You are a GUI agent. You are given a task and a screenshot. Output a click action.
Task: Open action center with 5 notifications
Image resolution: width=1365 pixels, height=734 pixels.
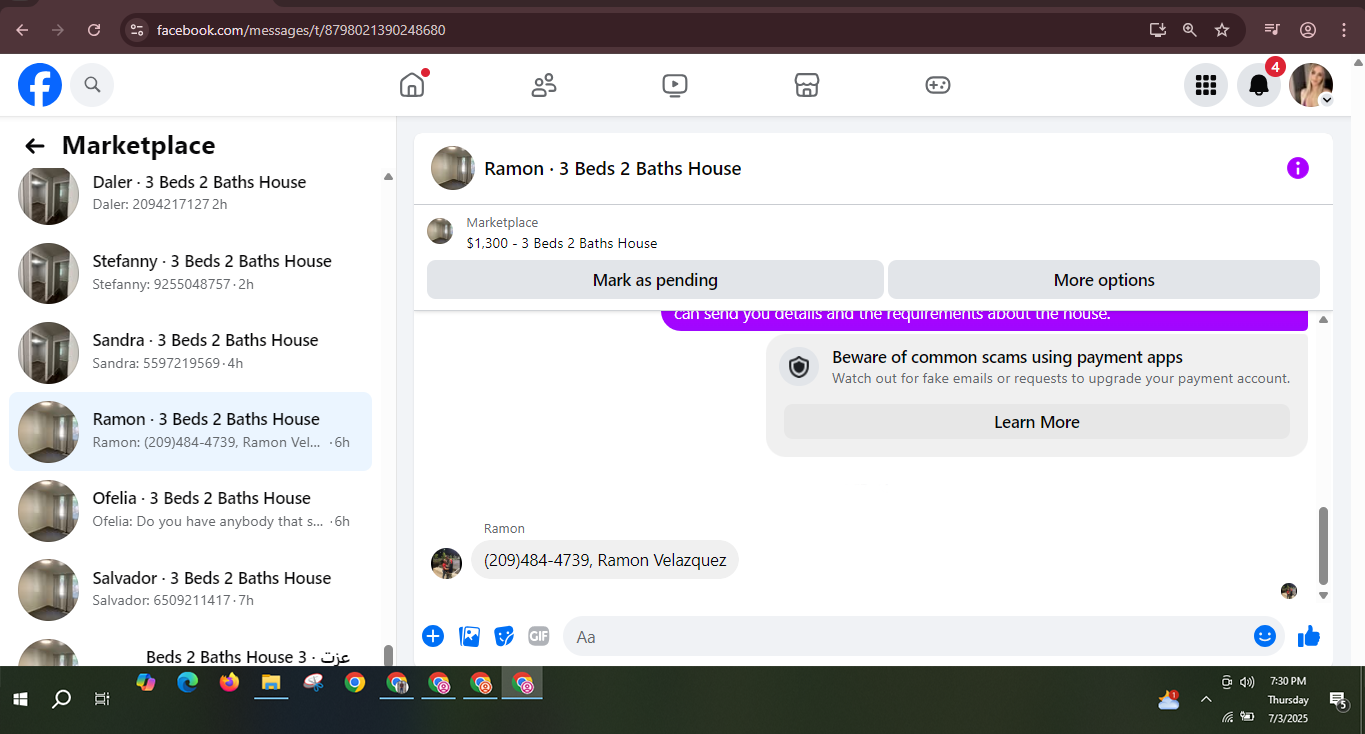(1338, 699)
